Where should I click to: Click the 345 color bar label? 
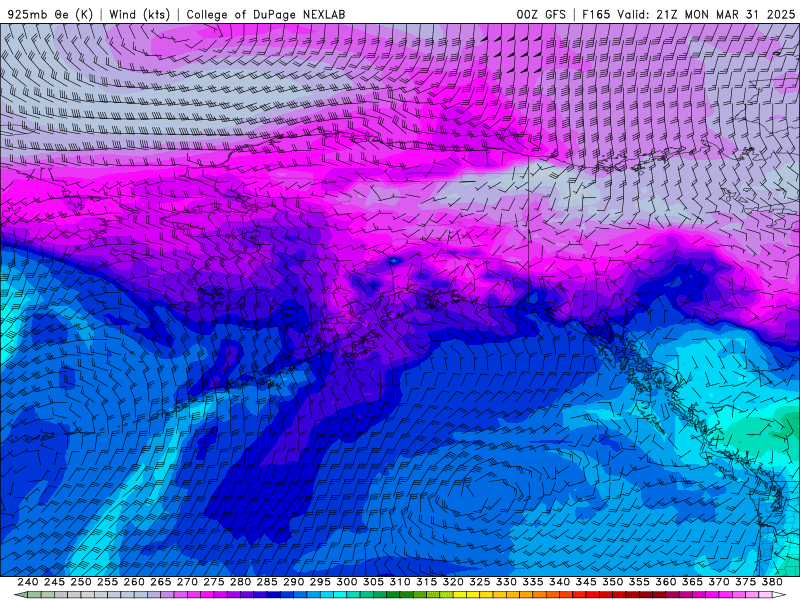tap(586, 582)
